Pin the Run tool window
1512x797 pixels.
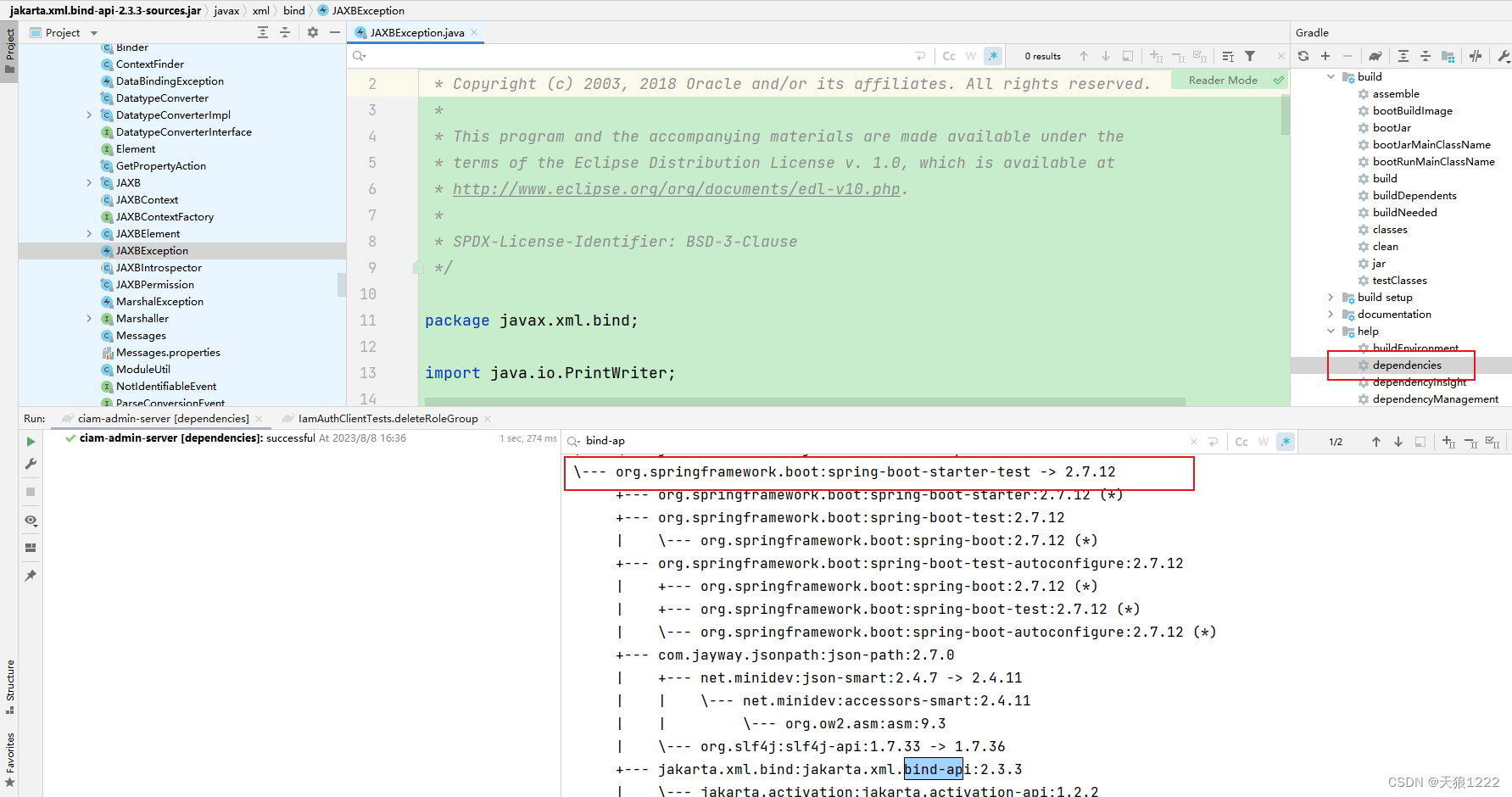click(x=31, y=576)
